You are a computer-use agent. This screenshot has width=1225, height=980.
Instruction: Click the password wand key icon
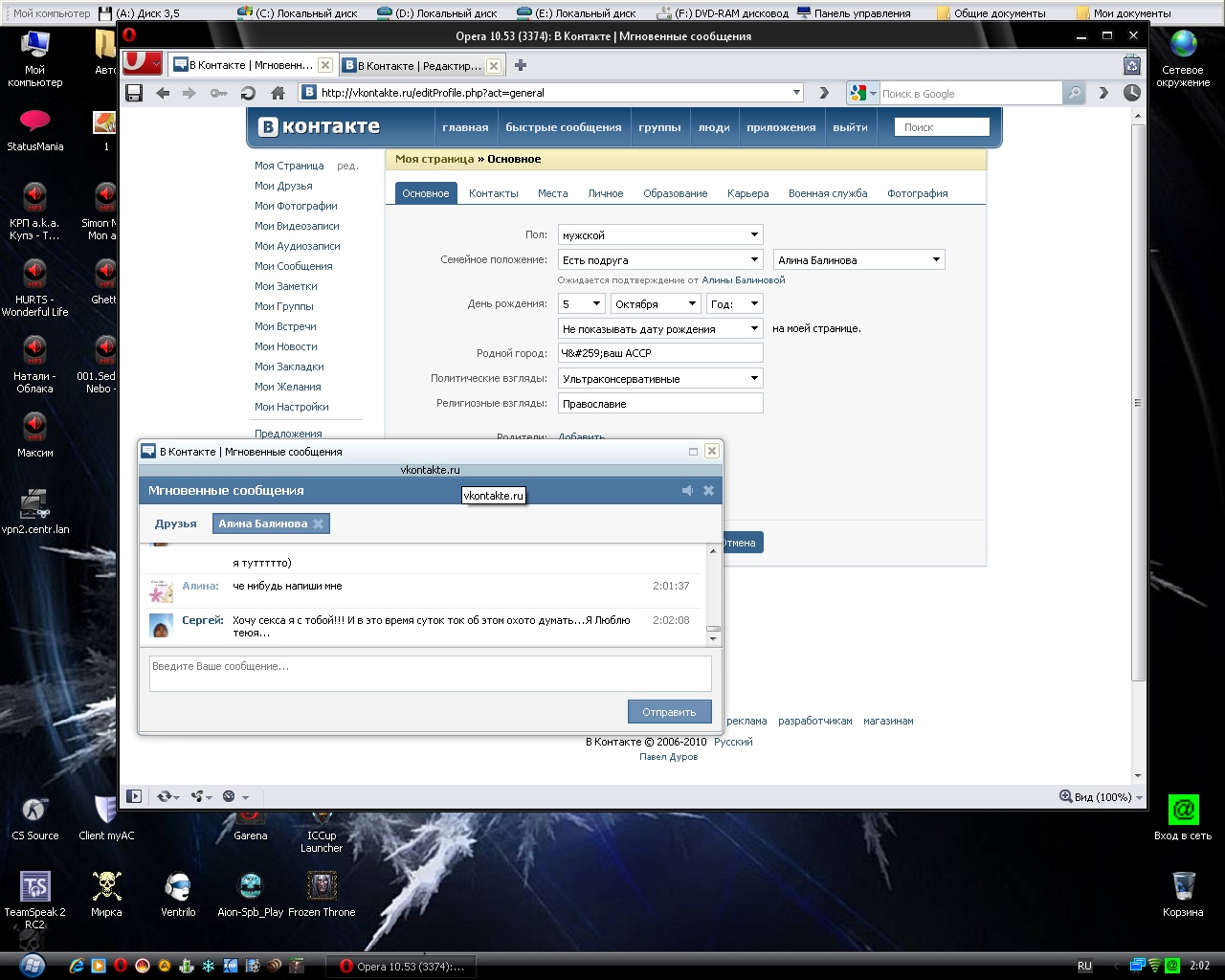coord(219,93)
